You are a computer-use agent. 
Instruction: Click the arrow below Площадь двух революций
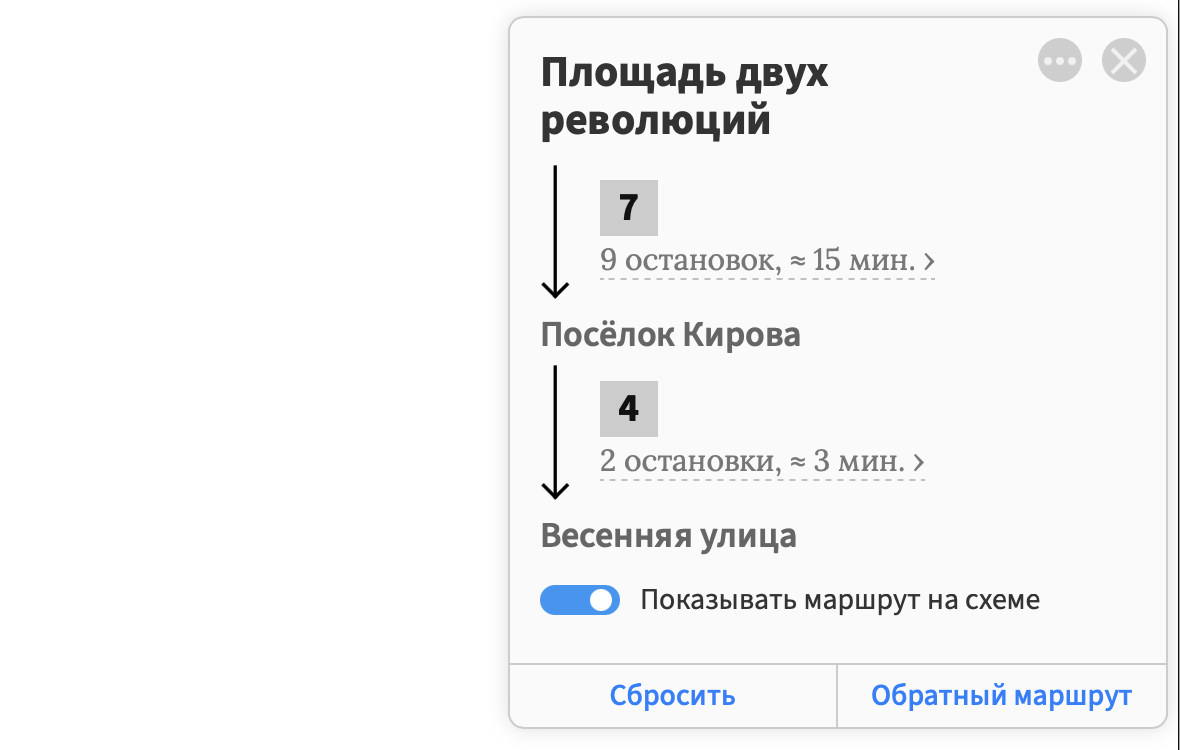point(555,232)
